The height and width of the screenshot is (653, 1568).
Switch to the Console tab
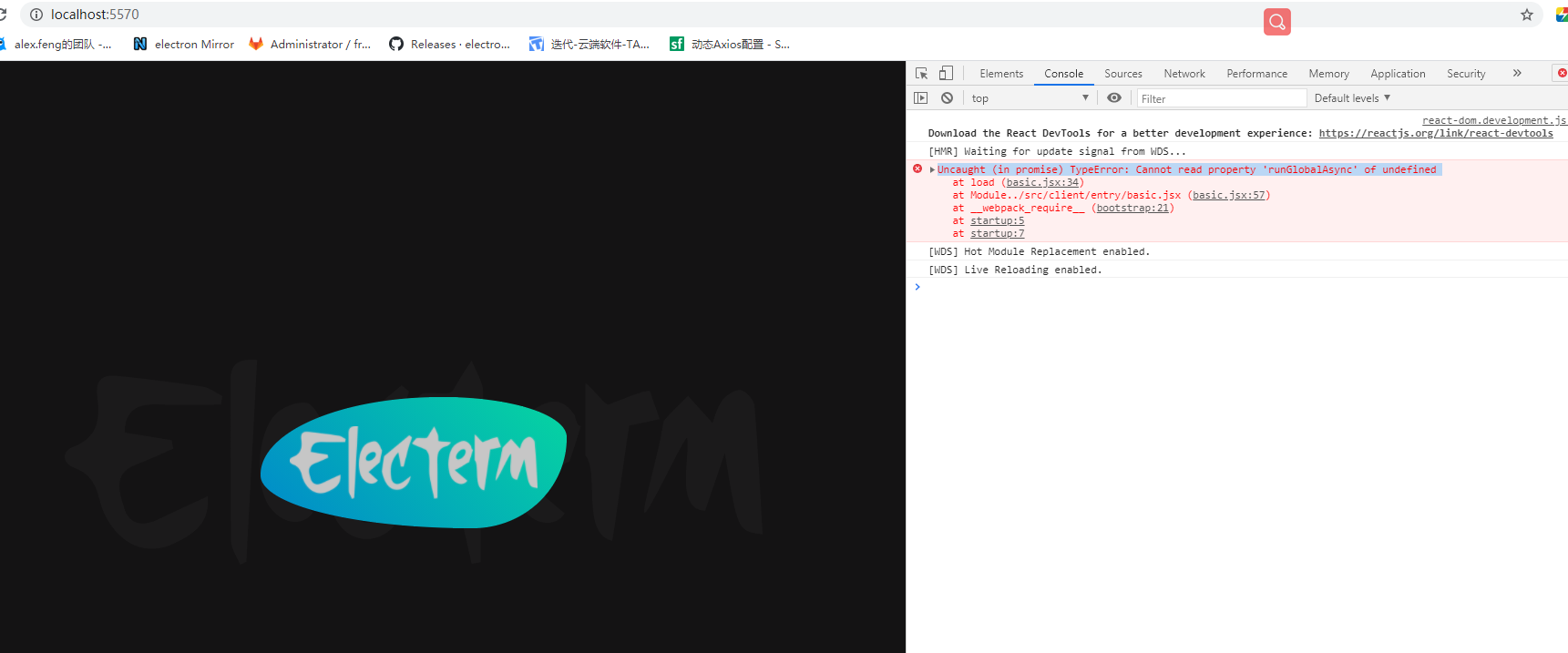(x=1063, y=74)
